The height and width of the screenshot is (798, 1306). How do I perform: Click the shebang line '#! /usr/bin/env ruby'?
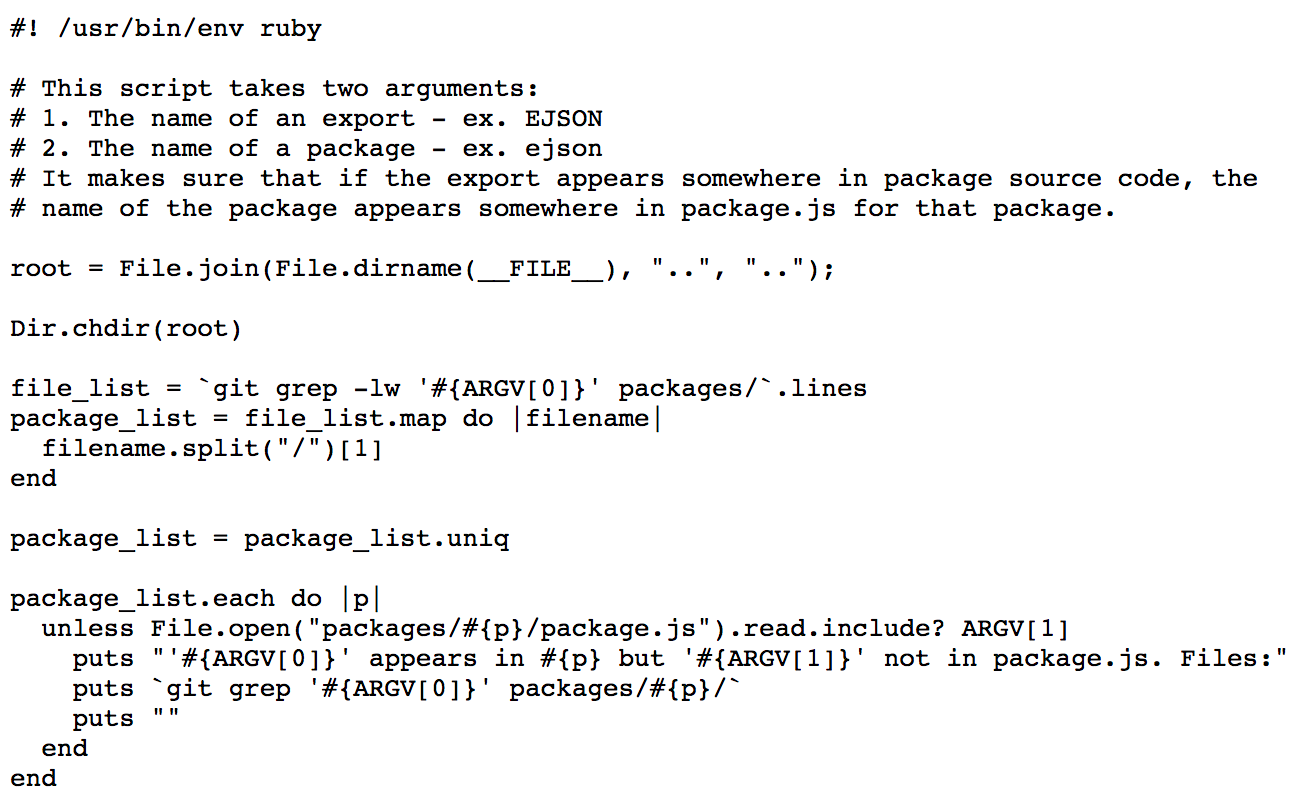coord(166,28)
